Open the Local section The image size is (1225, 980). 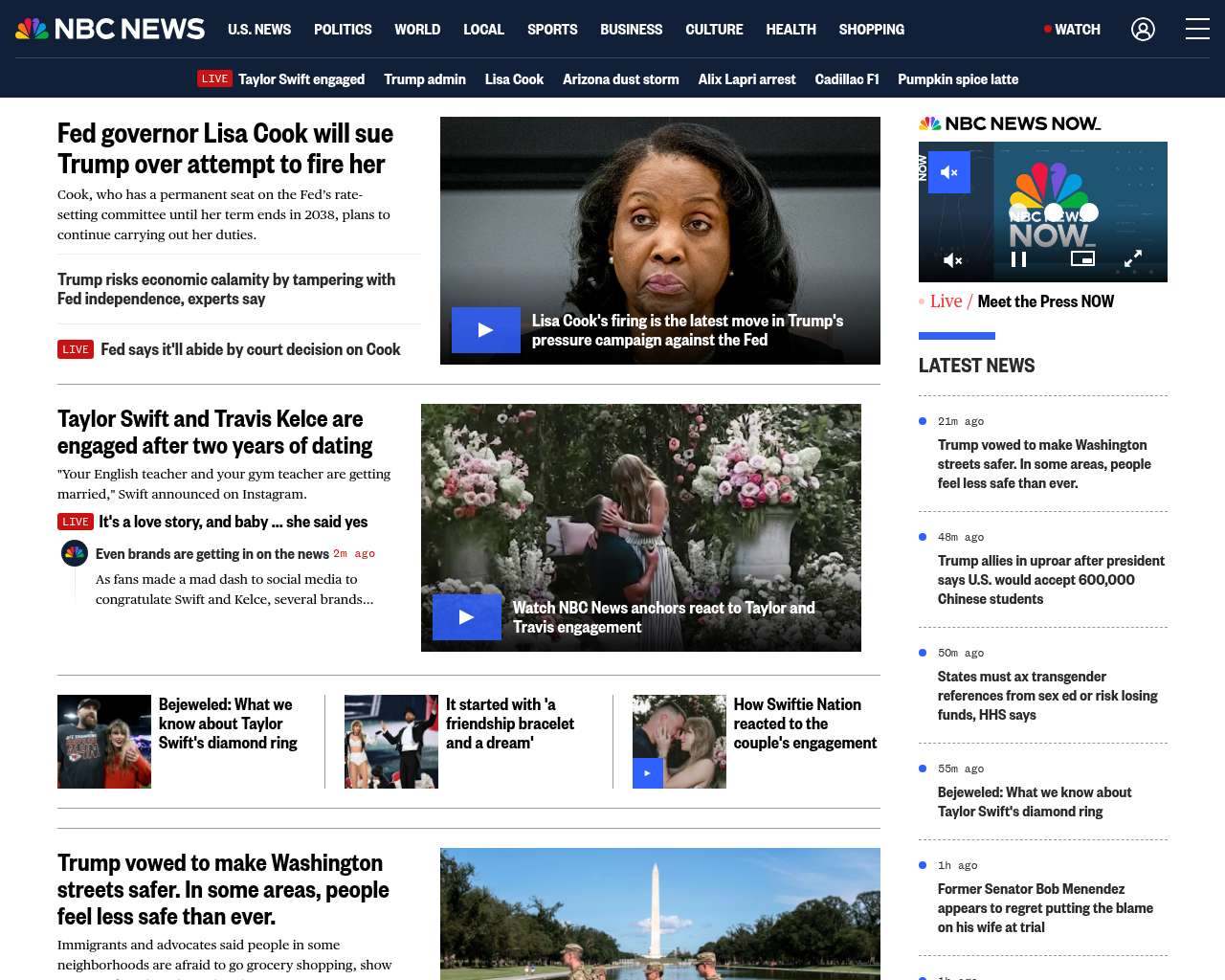[483, 30]
